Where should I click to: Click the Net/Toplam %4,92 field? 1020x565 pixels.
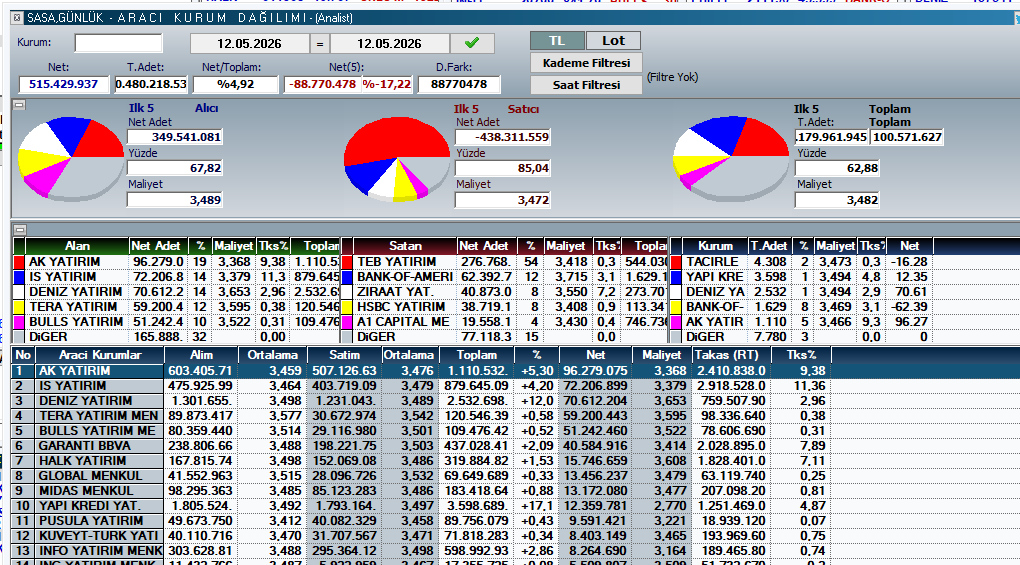click(x=235, y=85)
